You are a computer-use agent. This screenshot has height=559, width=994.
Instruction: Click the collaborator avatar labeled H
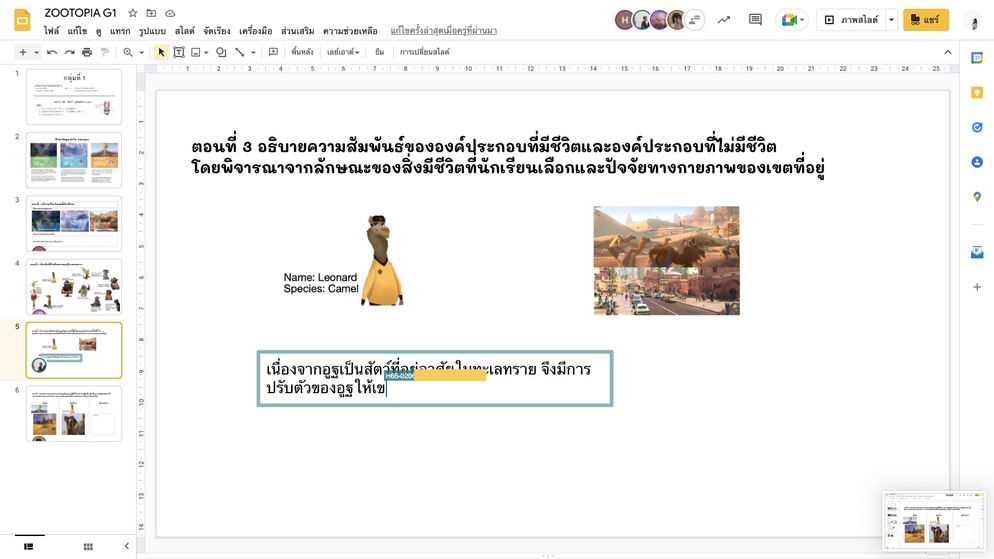point(624,20)
